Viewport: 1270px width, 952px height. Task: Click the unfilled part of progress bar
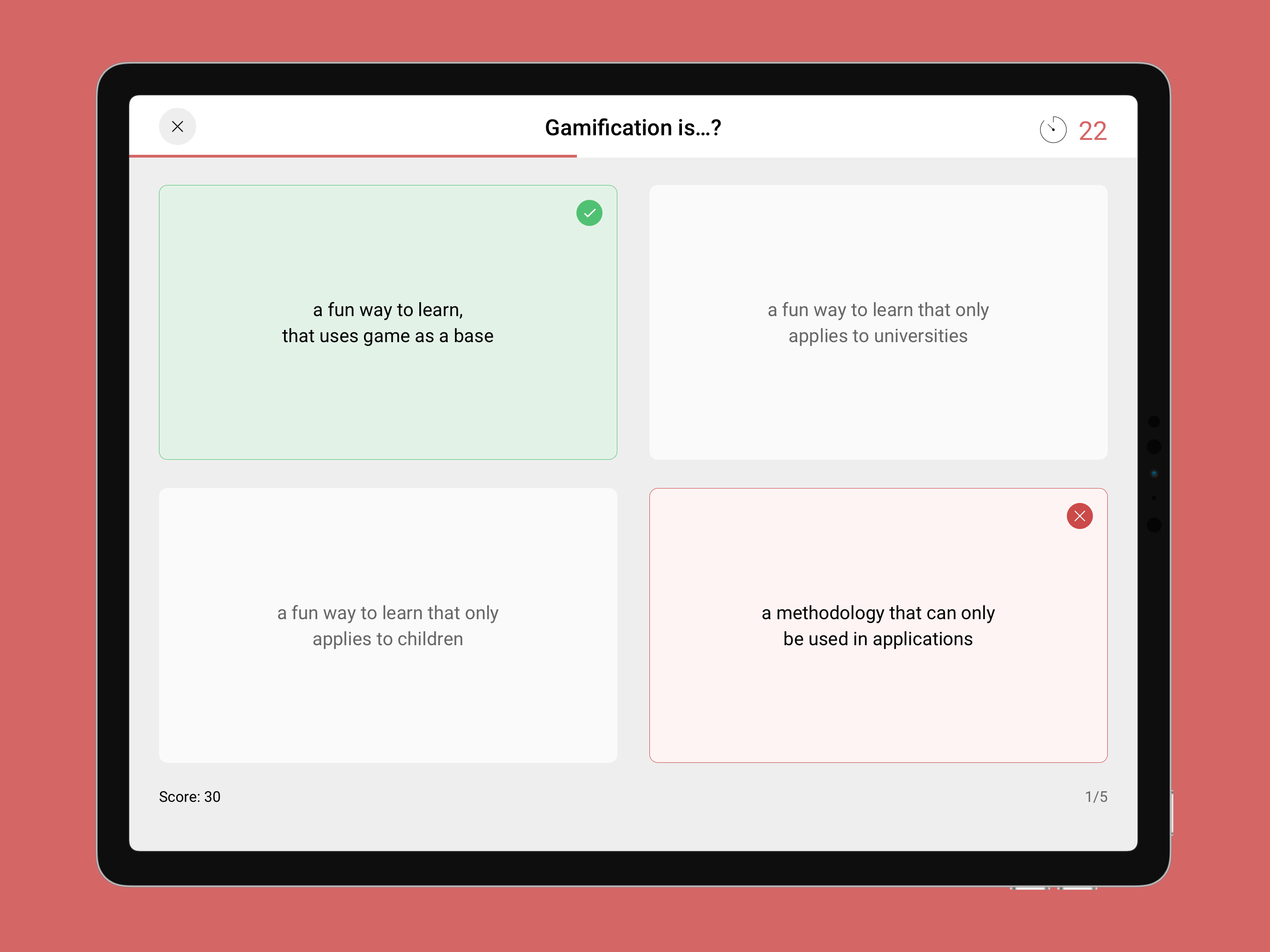click(857, 156)
